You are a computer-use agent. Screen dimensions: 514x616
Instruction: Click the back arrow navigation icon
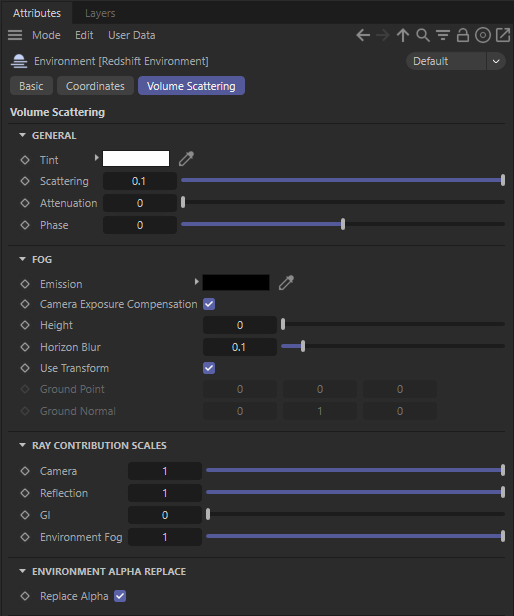363,35
